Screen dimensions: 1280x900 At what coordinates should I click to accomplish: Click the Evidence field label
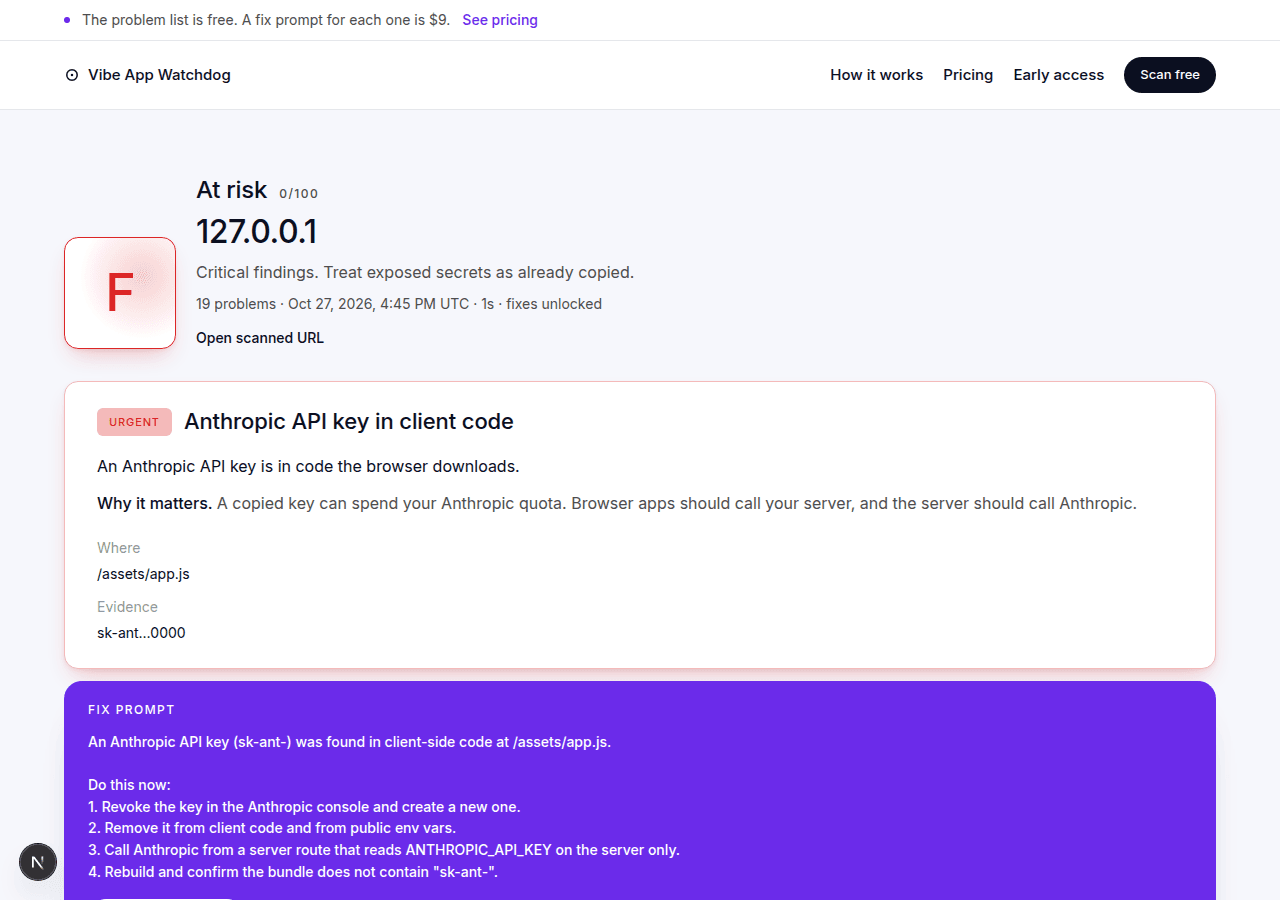point(127,607)
